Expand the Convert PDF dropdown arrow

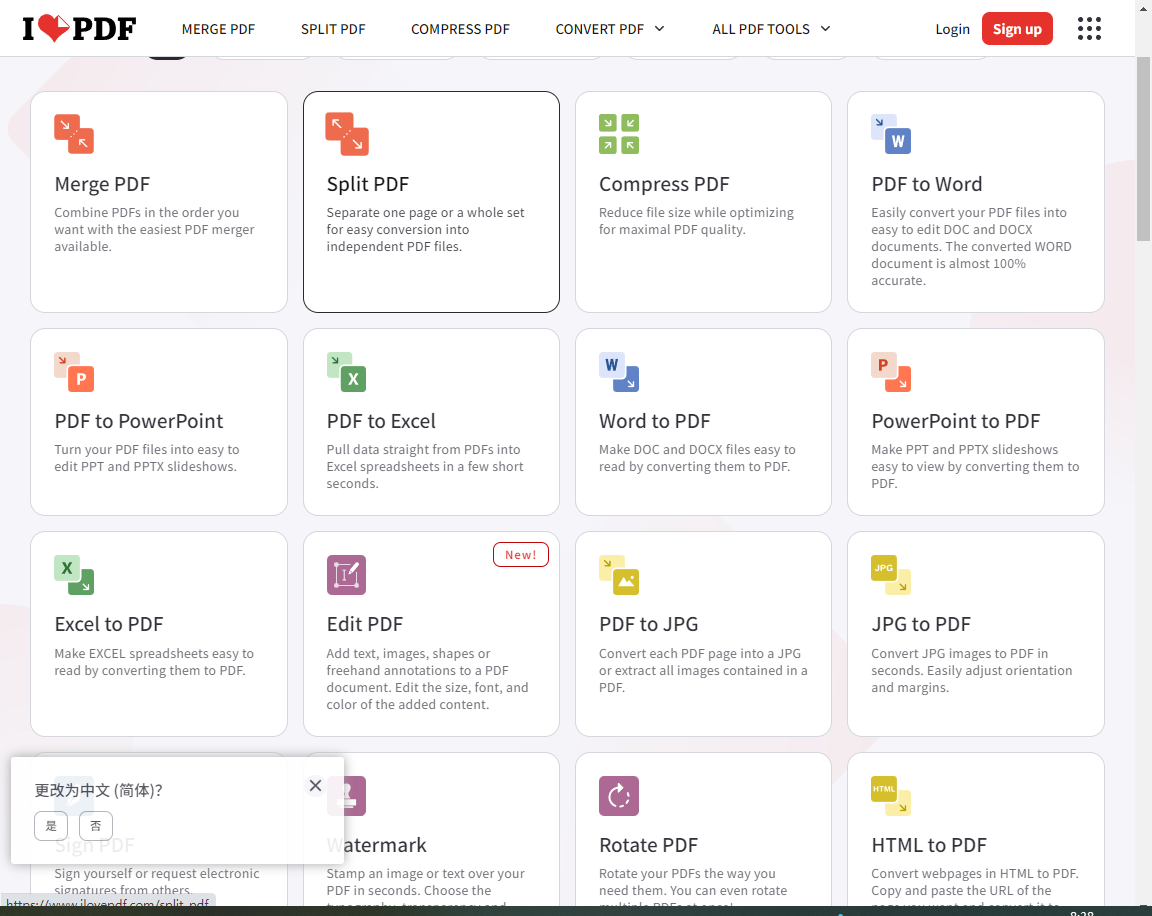click(660, 29)
